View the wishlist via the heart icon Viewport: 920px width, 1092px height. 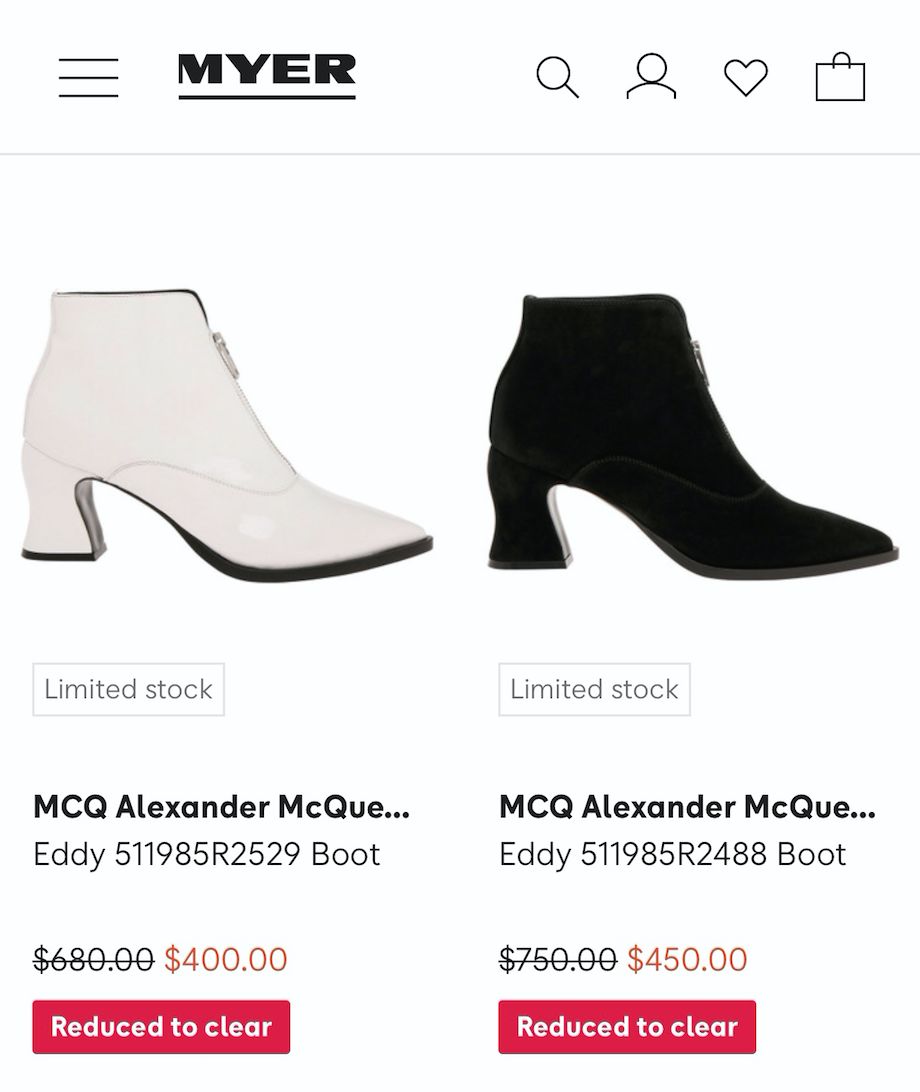746,78
